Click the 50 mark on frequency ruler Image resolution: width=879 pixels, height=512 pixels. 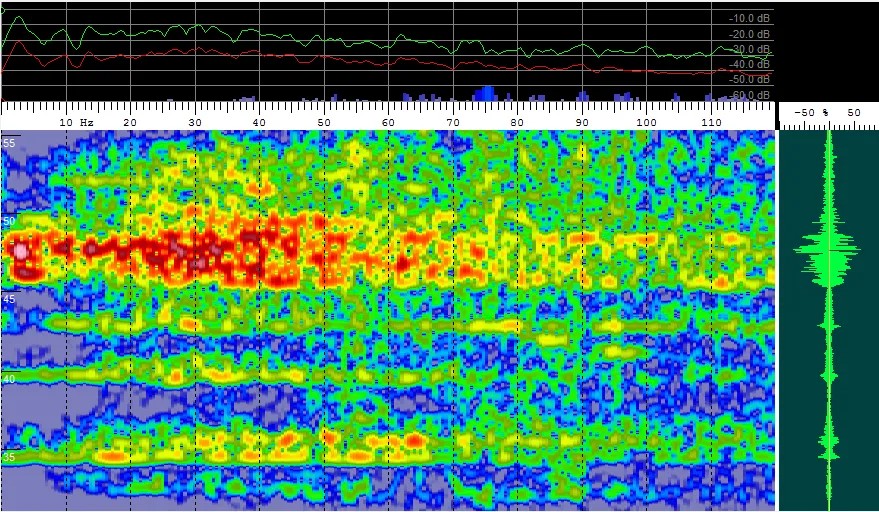(x=324, y=121)
